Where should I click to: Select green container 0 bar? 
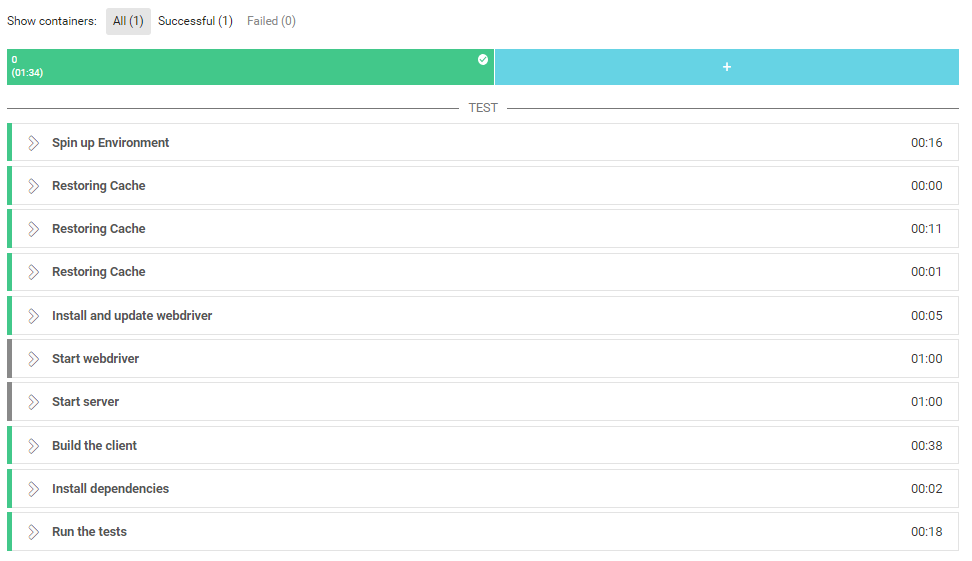coord(250,67)
